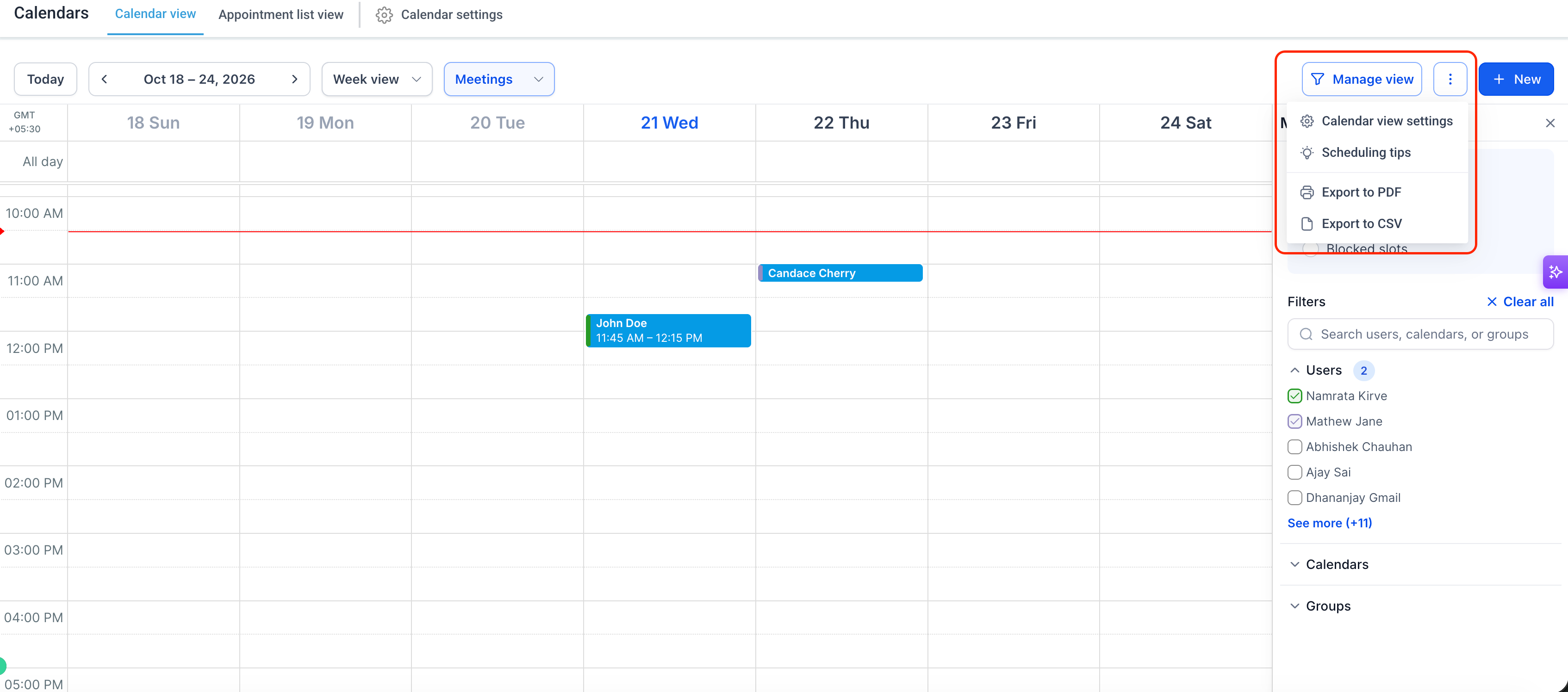Click the users count badge 2
This screenshot has height=692, width=1568.
coord(1363,371)
